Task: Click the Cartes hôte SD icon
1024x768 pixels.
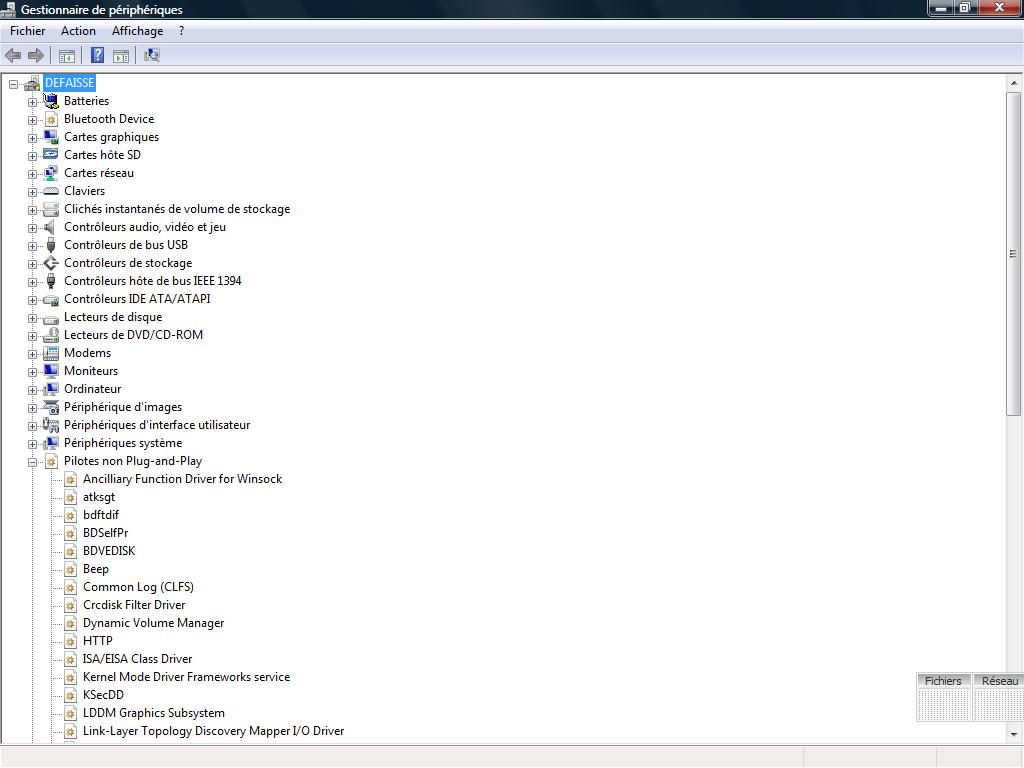Action: point(51,155)
